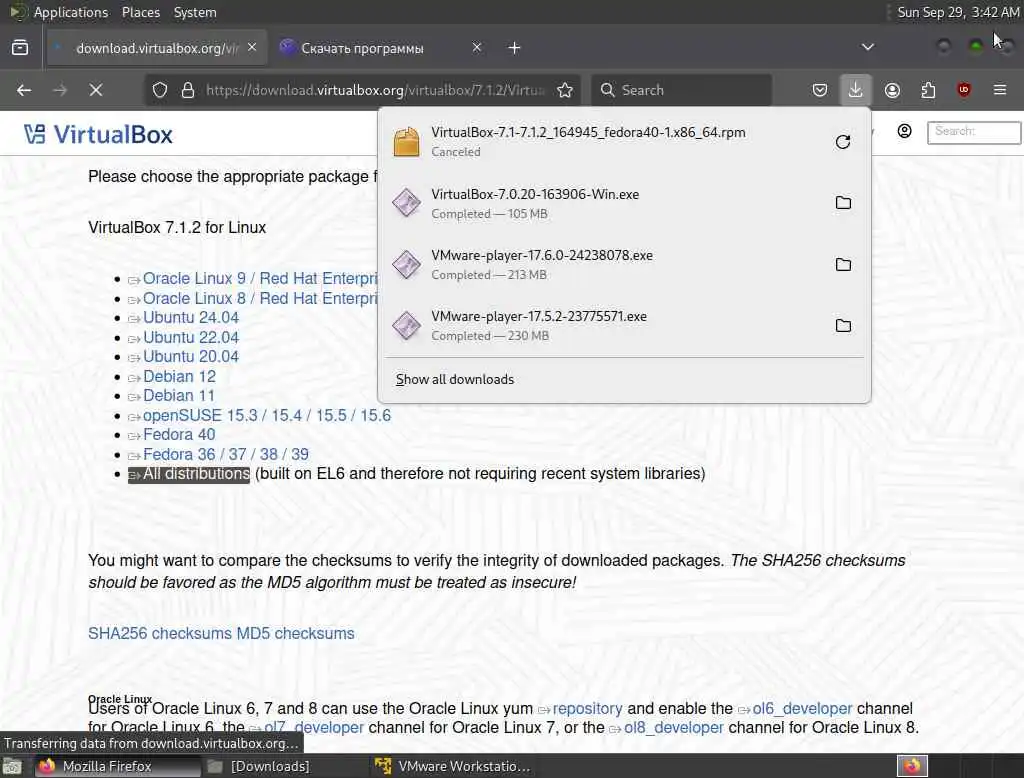Viewport: 1024px width, 778px height.
Task: Click the canceled rpm package file icon
Action: [x=406, y=142]
